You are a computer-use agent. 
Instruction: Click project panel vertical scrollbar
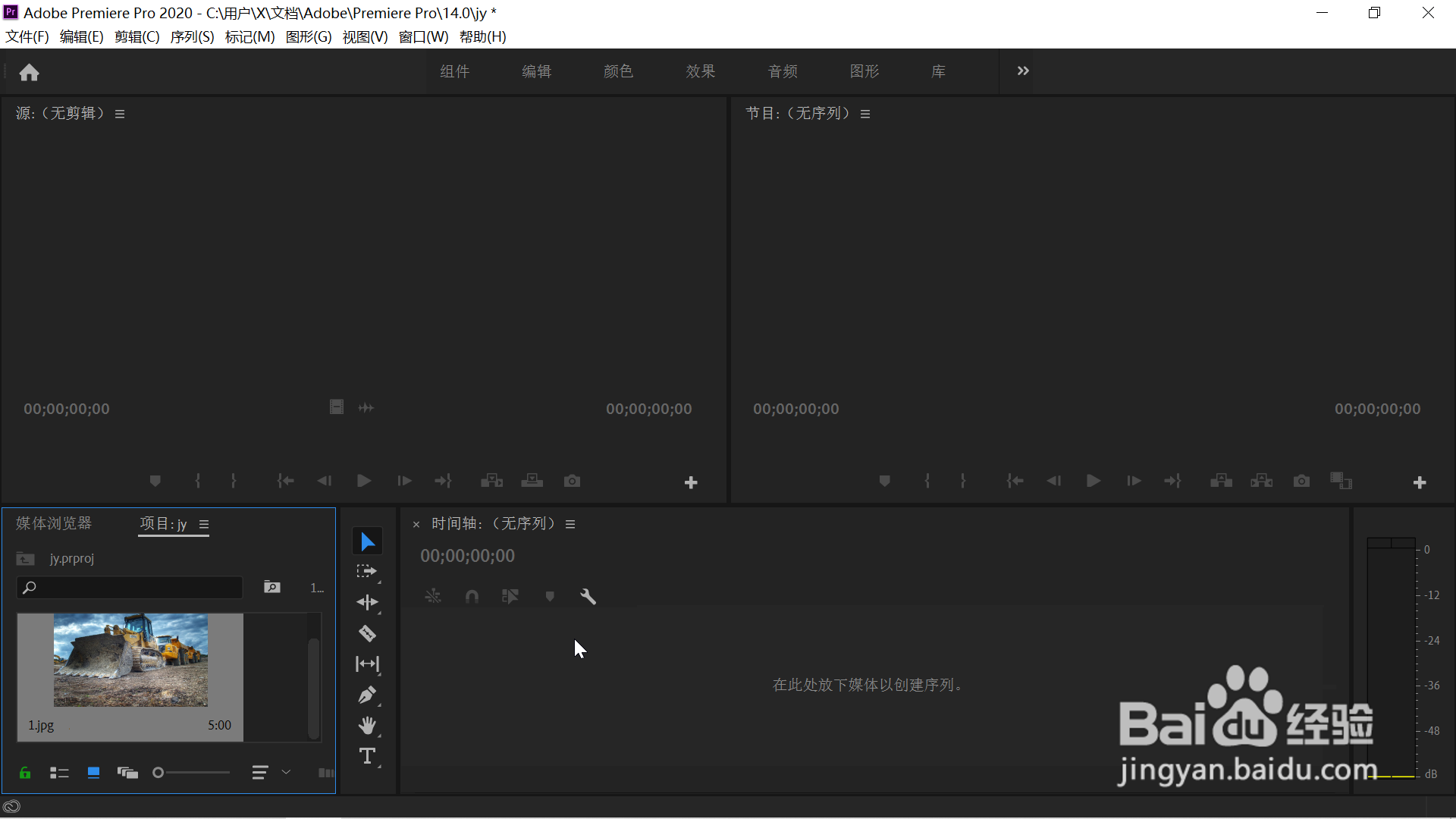[x=313, y=688]
